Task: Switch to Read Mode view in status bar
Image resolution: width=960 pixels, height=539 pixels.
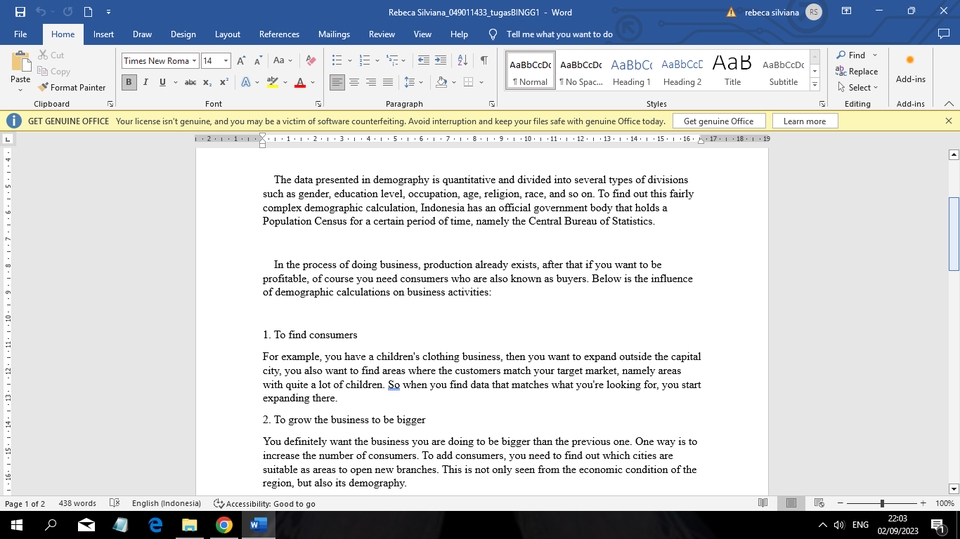Action: (762, 503)
